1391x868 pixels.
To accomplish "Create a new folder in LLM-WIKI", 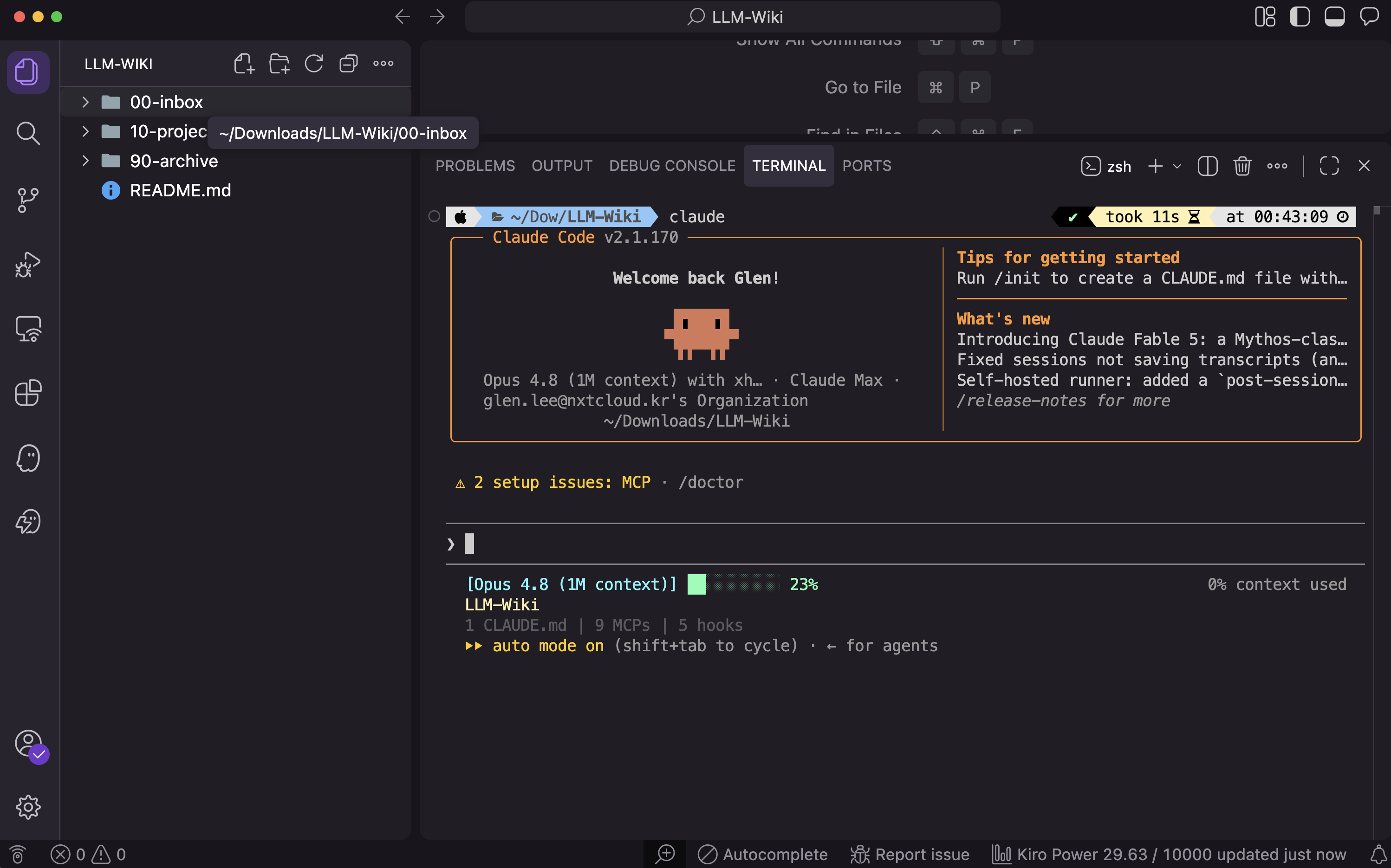I will [x=279, y=64].
